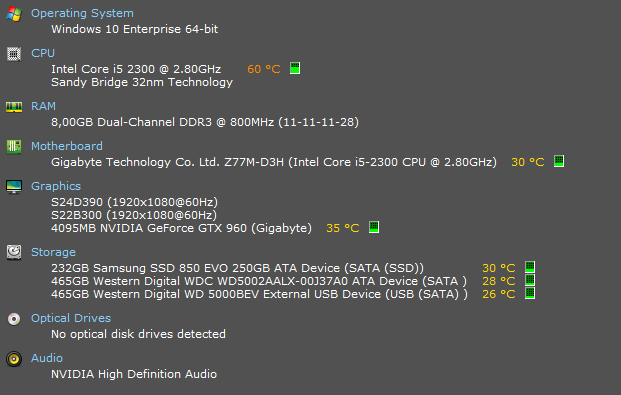Click the RAM memory stick icon

click(x=14, y=107)
